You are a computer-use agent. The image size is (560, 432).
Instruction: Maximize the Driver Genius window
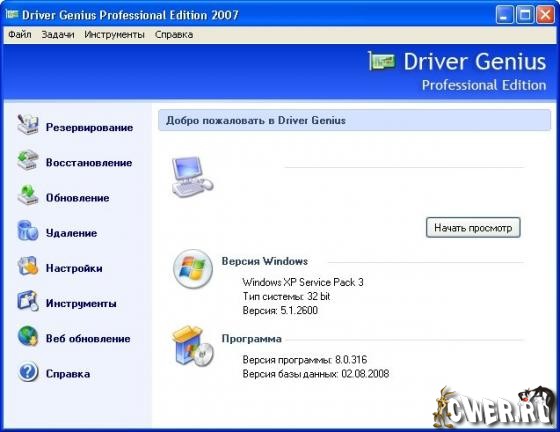(x=525, y=15)
